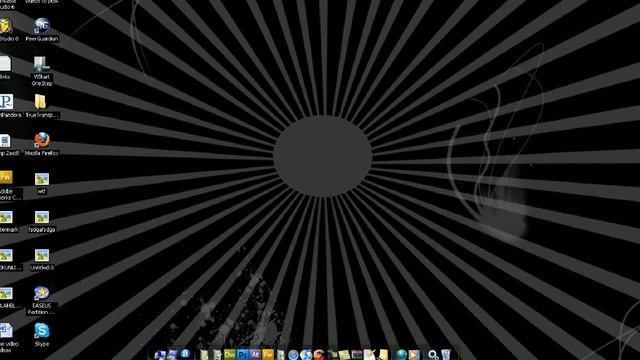Viewport: 640px width, 360px height.
Task: Open EASEUS Partition desktop shortcut
Action: tap(42, 300)
